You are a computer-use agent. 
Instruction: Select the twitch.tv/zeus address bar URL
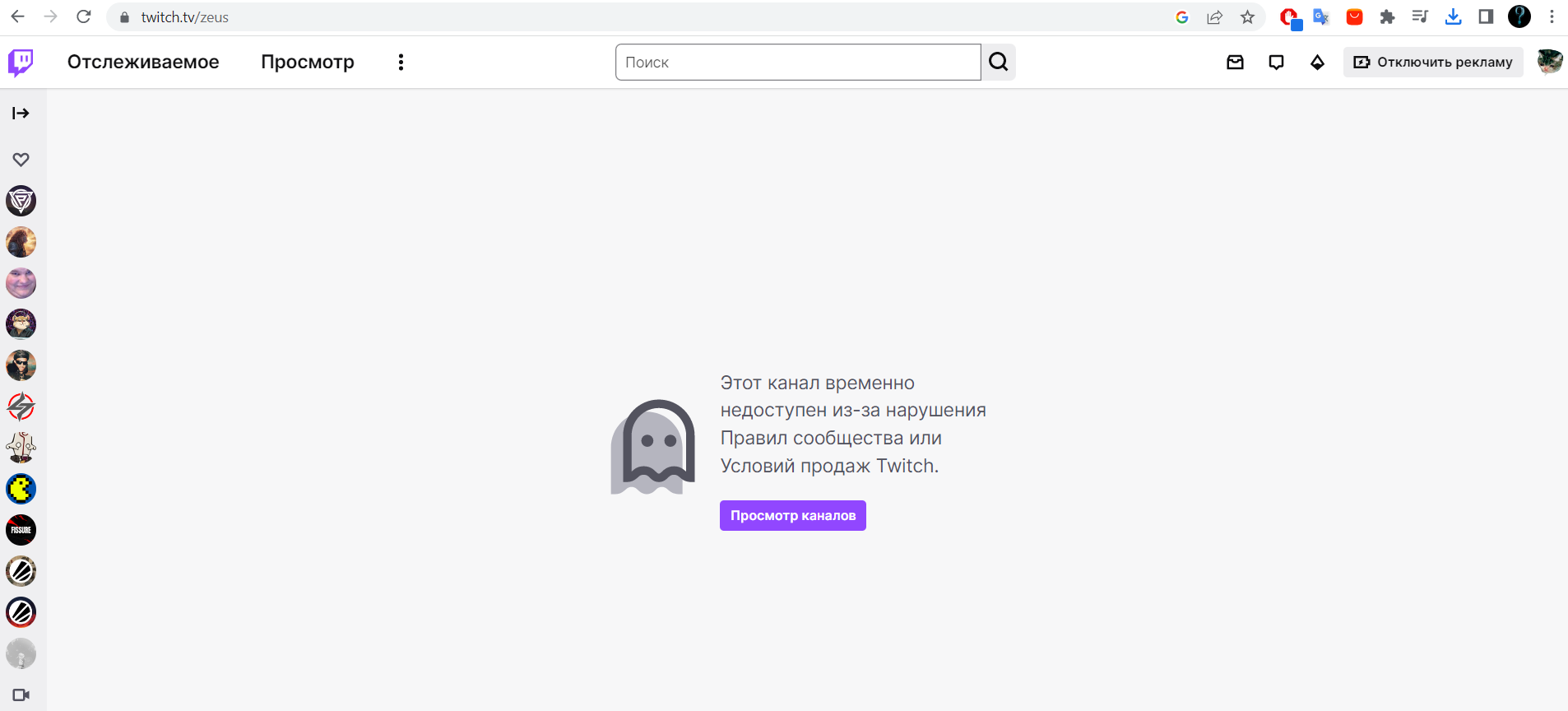[x=185, y=17]
